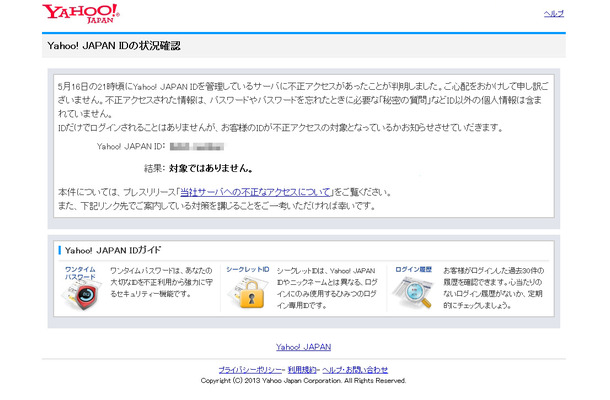The height and width of the screenshot is (400, 610).
Task: Go to the Yahoo! JAPAN footer link
Action: click(x=303, y=347)
